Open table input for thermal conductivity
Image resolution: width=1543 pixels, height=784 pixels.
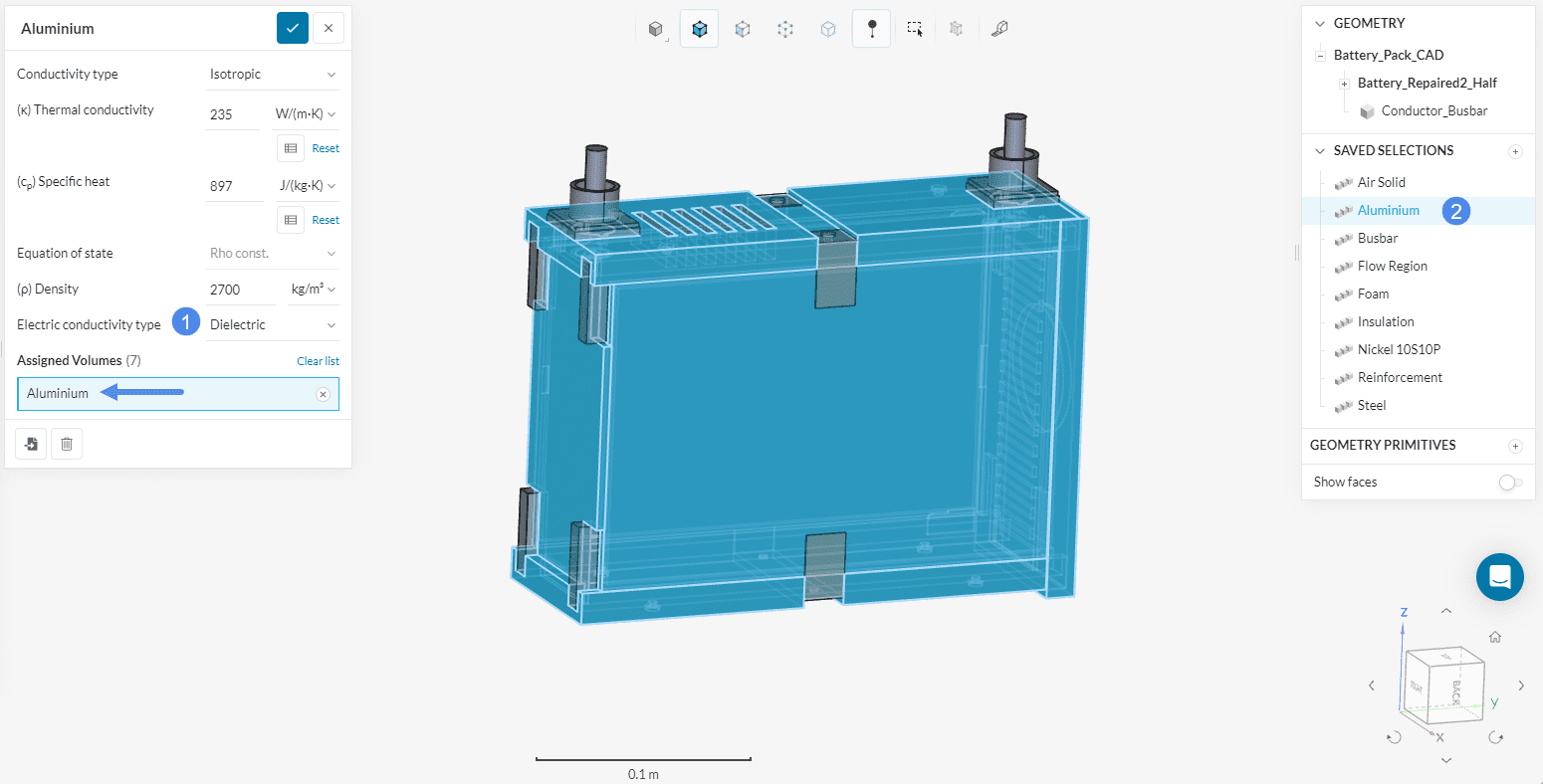point(290,148)
